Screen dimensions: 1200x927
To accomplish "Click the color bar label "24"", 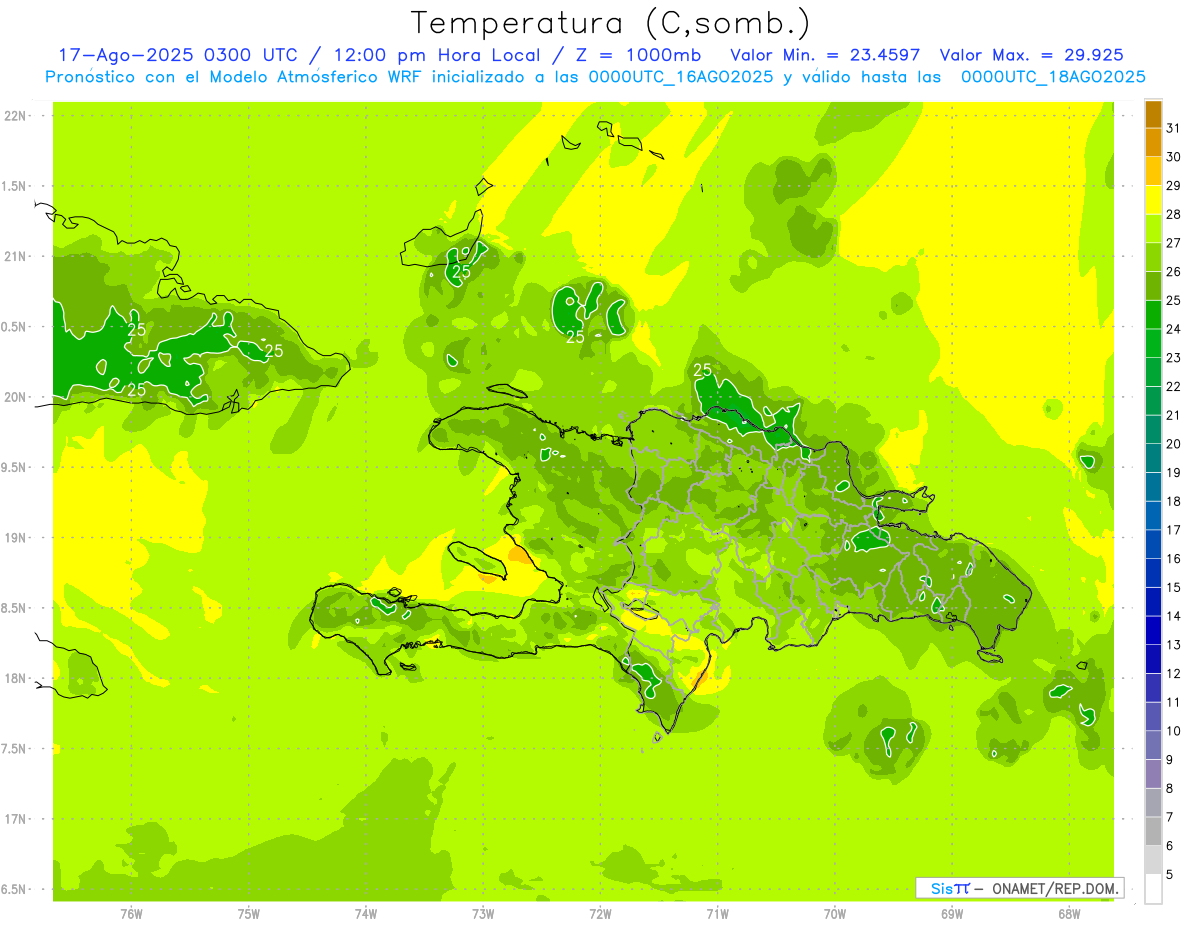I will pyautogui.click(x=1174, y=329).
